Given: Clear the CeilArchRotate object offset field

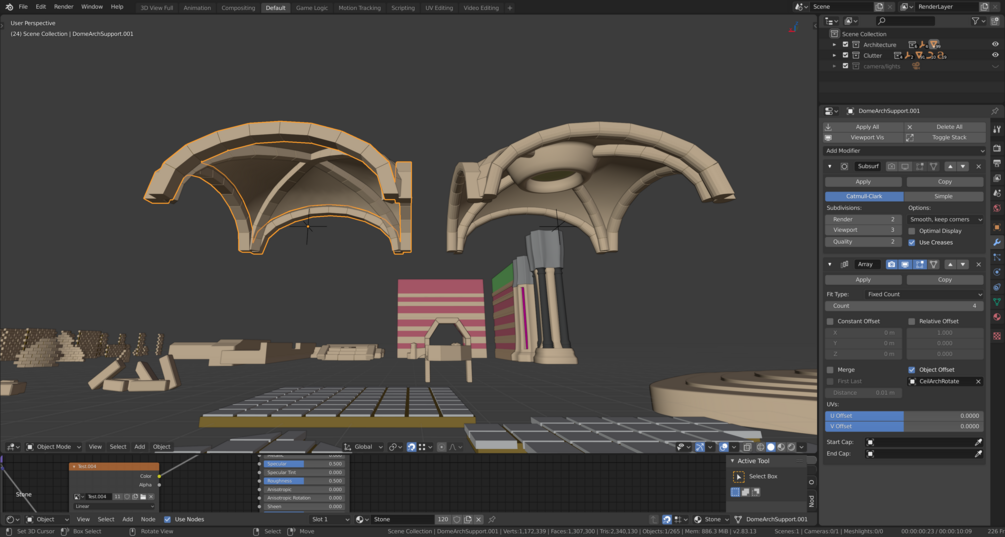Looking at the screenshot, I should [x=978, y=381].
